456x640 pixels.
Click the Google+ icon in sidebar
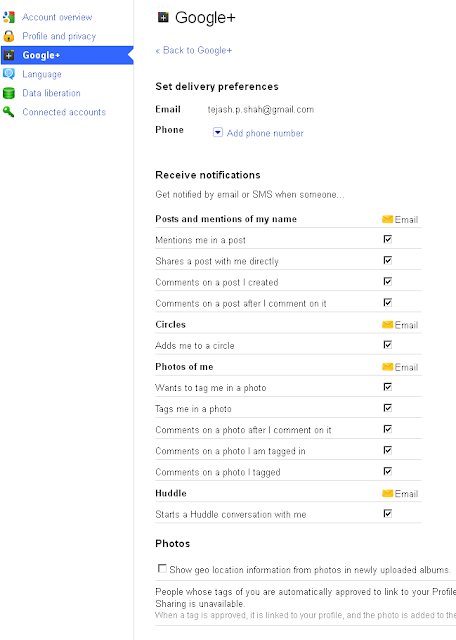click(9, 55)
